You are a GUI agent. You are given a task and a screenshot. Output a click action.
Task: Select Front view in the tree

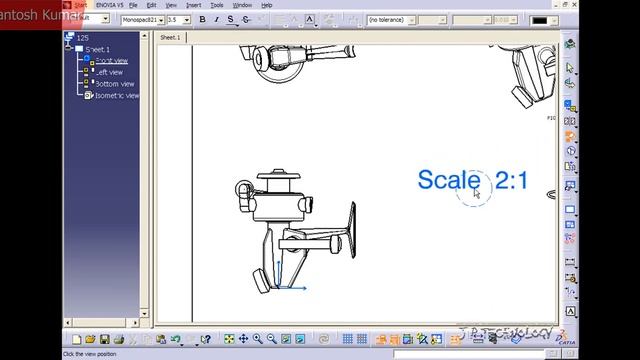click(111, 61)
